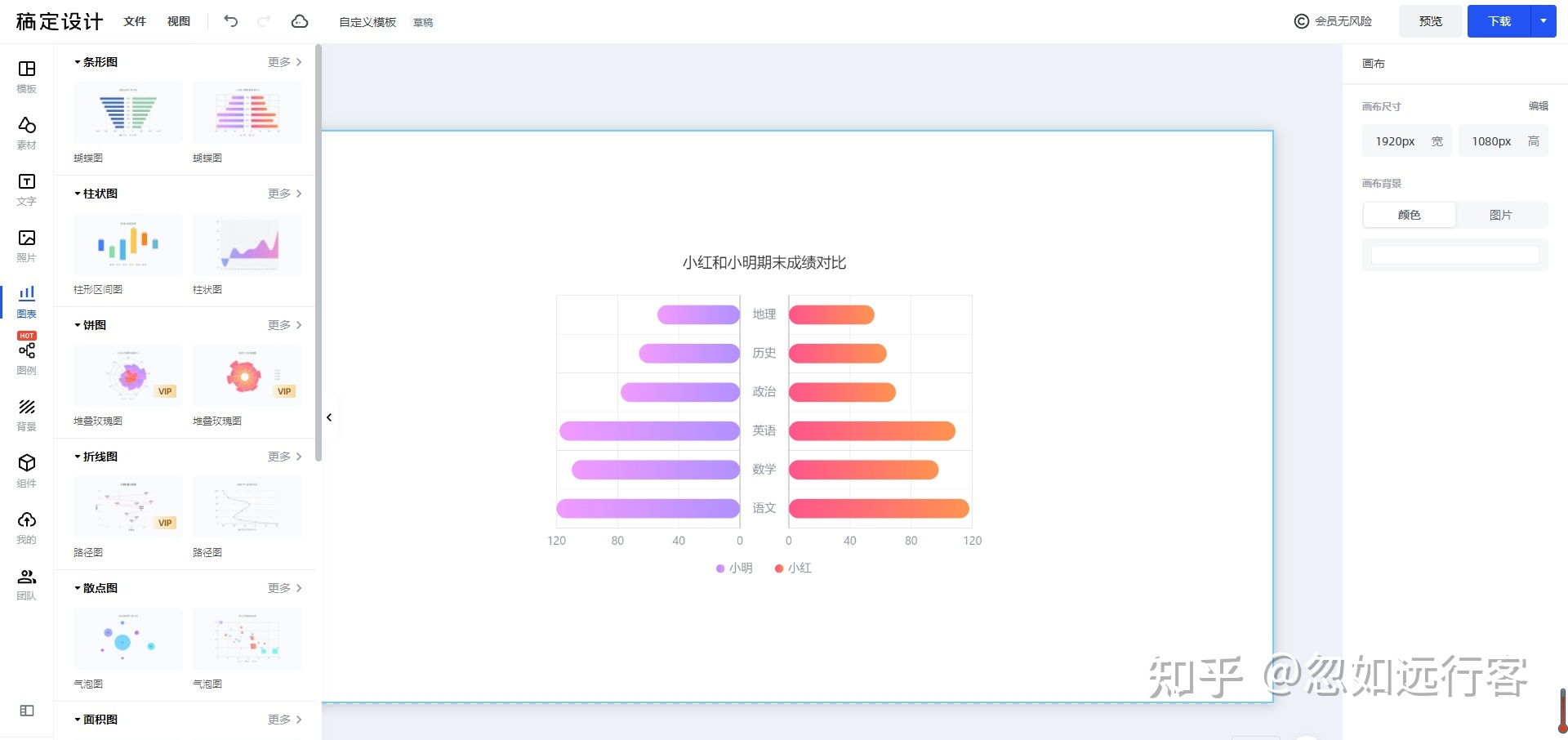Click the 草稿 draft status label
This screenshot has width=1568, height=740.
[423, 23]
